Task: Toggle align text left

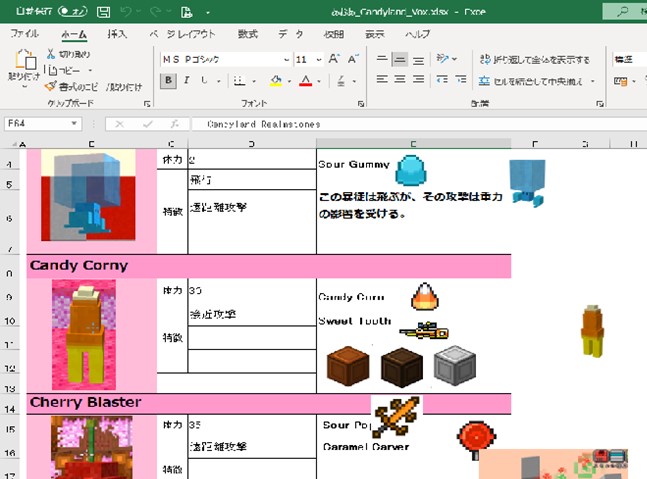Action: pos(382,79)
